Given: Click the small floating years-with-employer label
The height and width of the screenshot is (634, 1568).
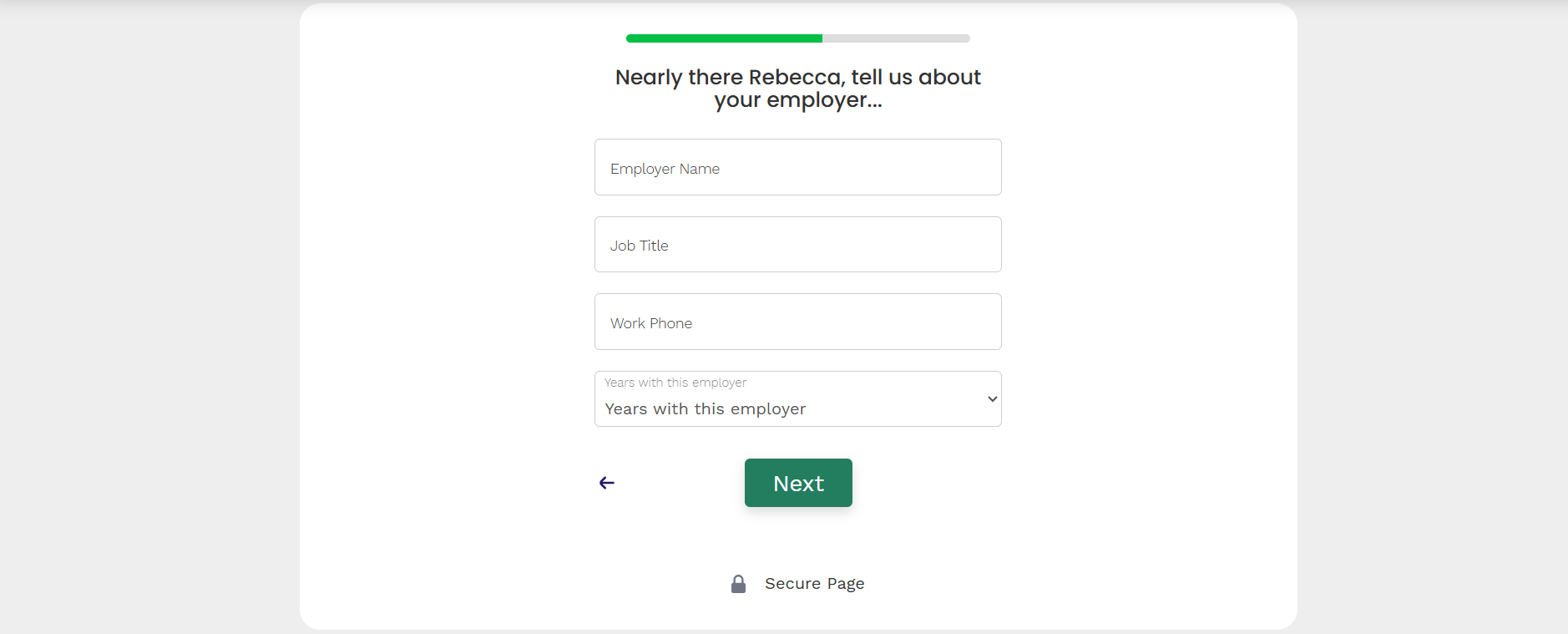Looking at the screenshot, I should (675, 383).
